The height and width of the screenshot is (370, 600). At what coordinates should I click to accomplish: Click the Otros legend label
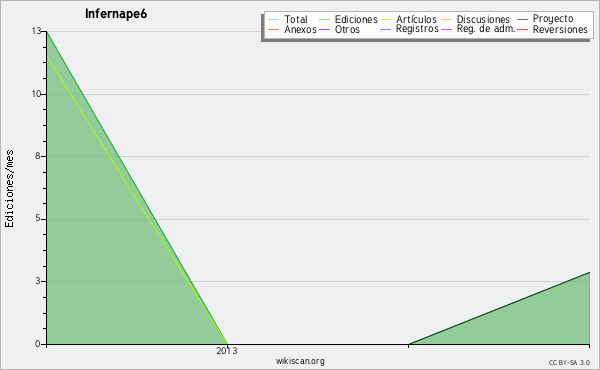[x=347, y=29]
